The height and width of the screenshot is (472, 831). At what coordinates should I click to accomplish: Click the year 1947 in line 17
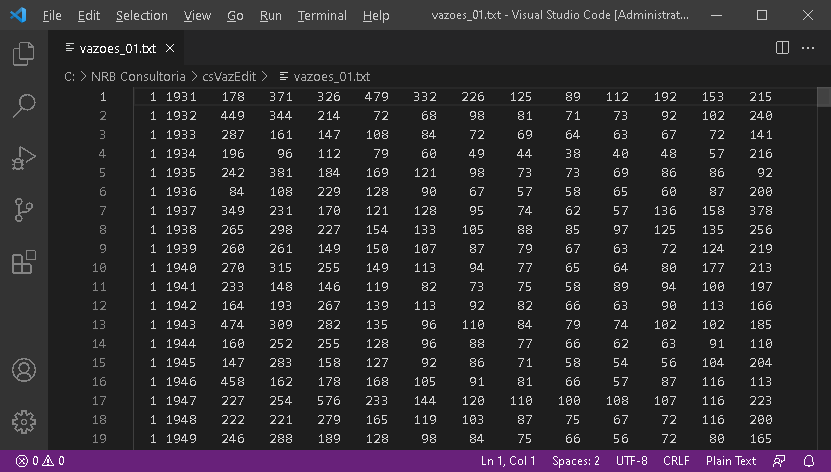pos(181,400)
